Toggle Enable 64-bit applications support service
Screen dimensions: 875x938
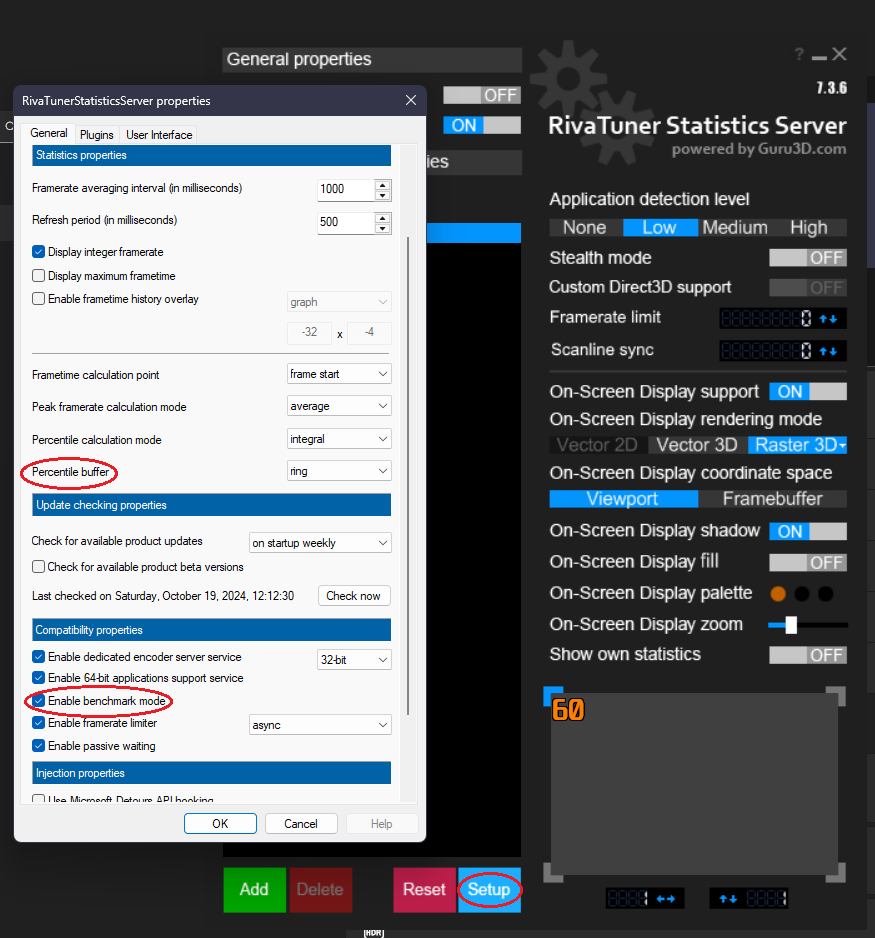coord(38,678)
